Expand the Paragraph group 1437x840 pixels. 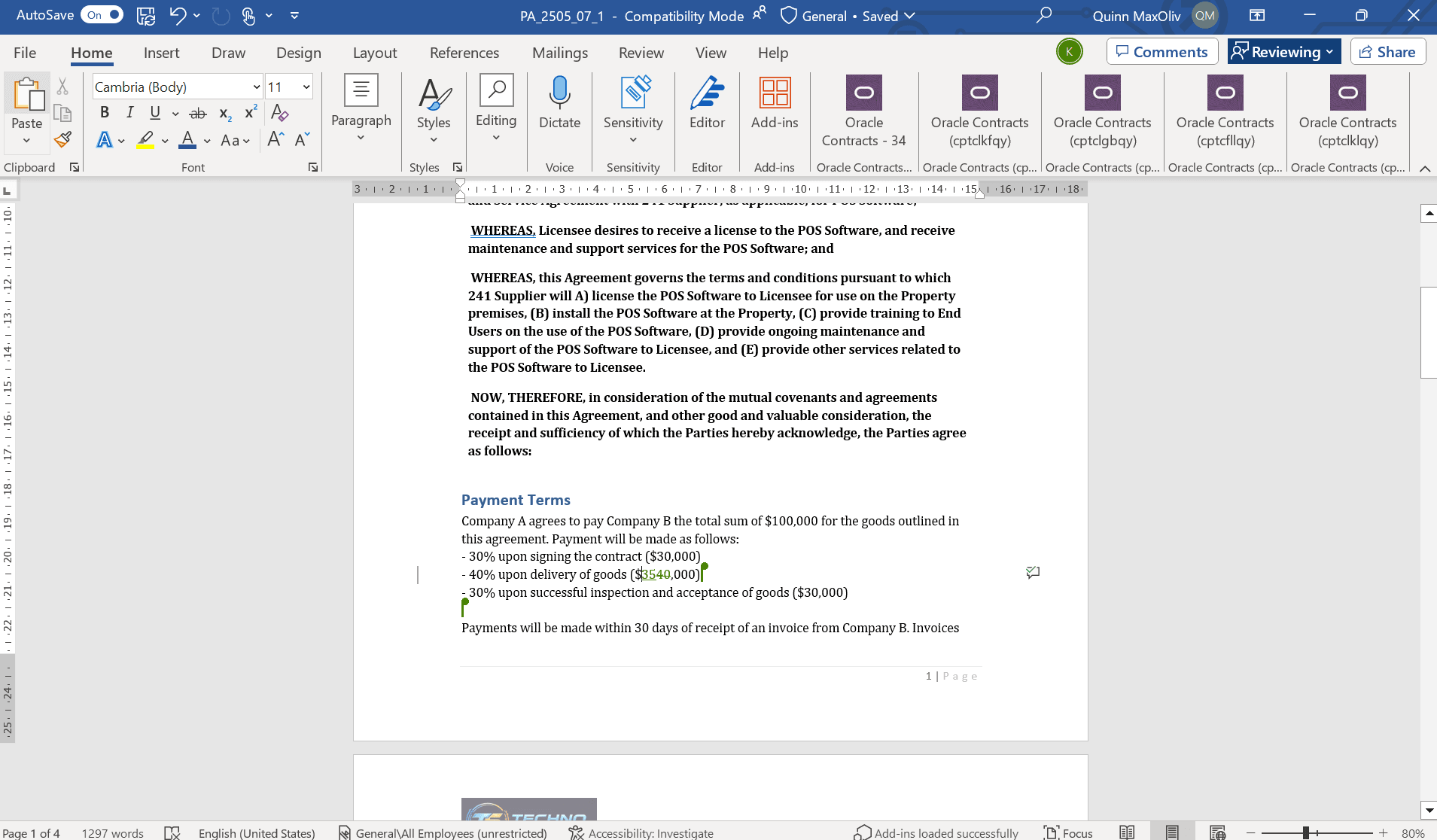click(x=361, y=109)
